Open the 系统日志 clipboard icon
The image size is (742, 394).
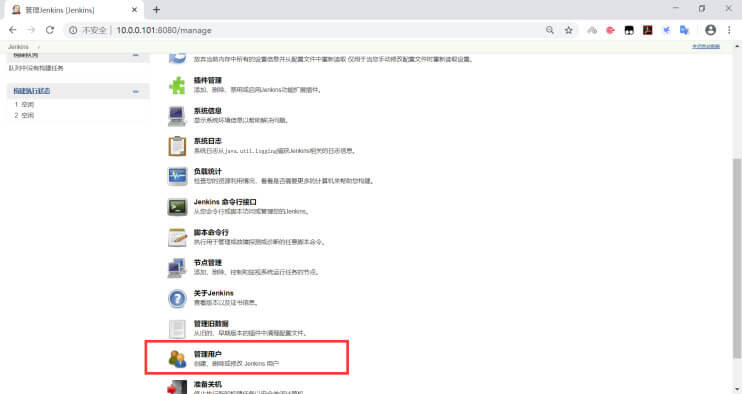click(177, 146)
